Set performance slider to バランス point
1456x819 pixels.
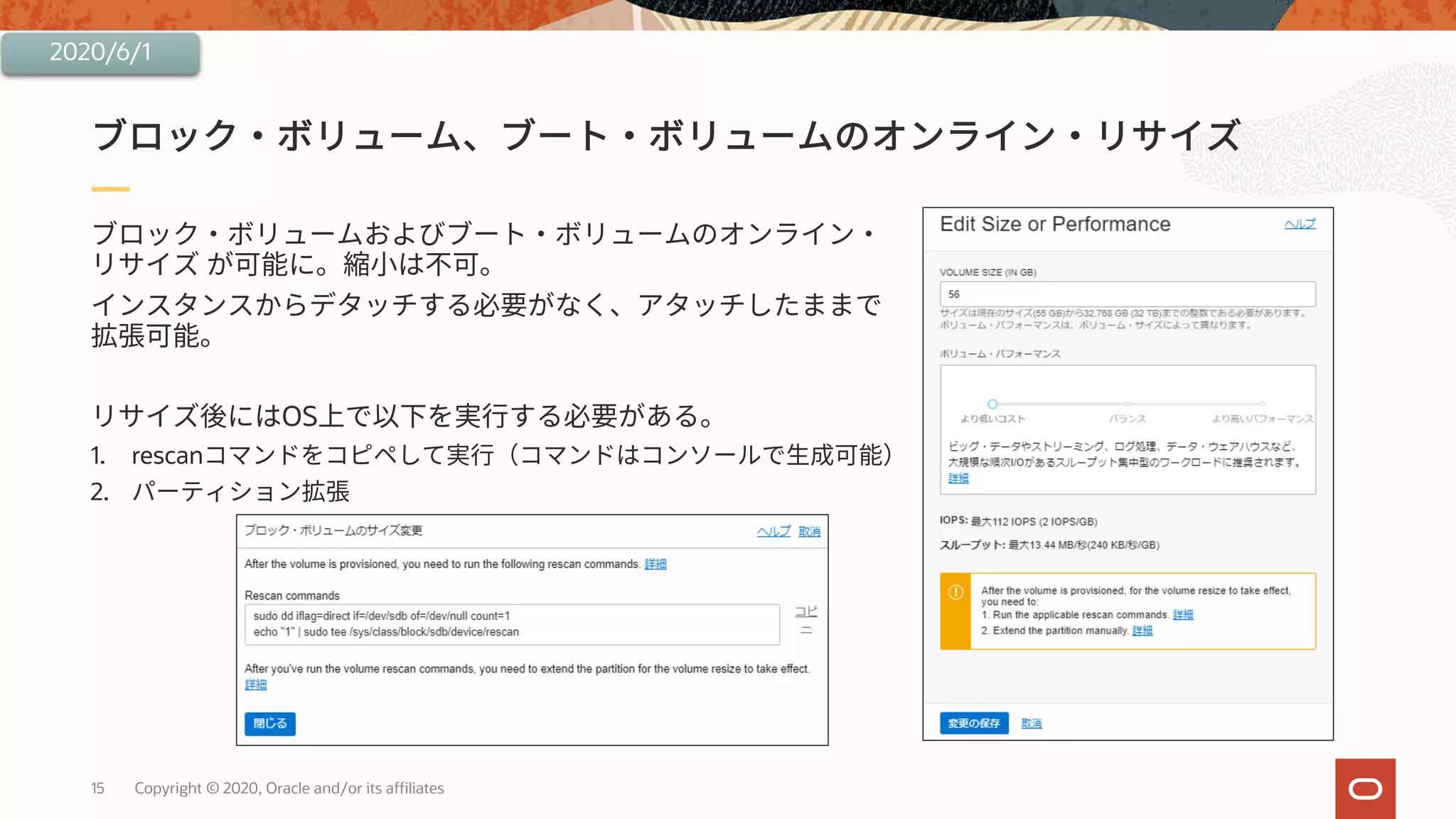(x=1128, y=404)
